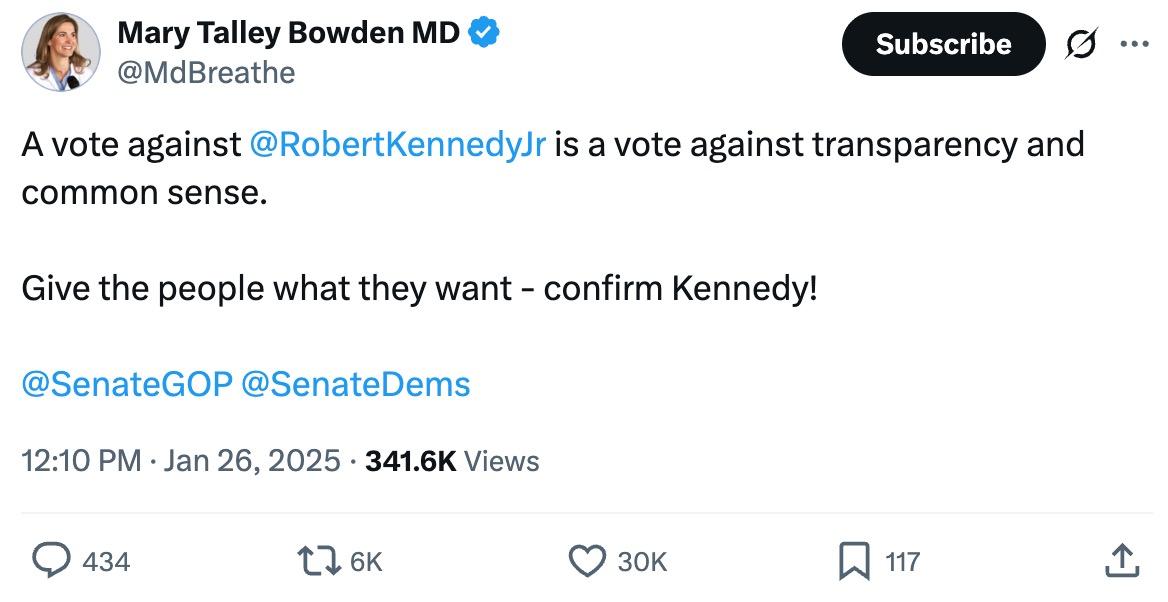Image resolution: width=1168 pixels, height=602 pixels.
Task: Open Mary Talley Bowden's profile picture
Action: (x=61, y=53)
